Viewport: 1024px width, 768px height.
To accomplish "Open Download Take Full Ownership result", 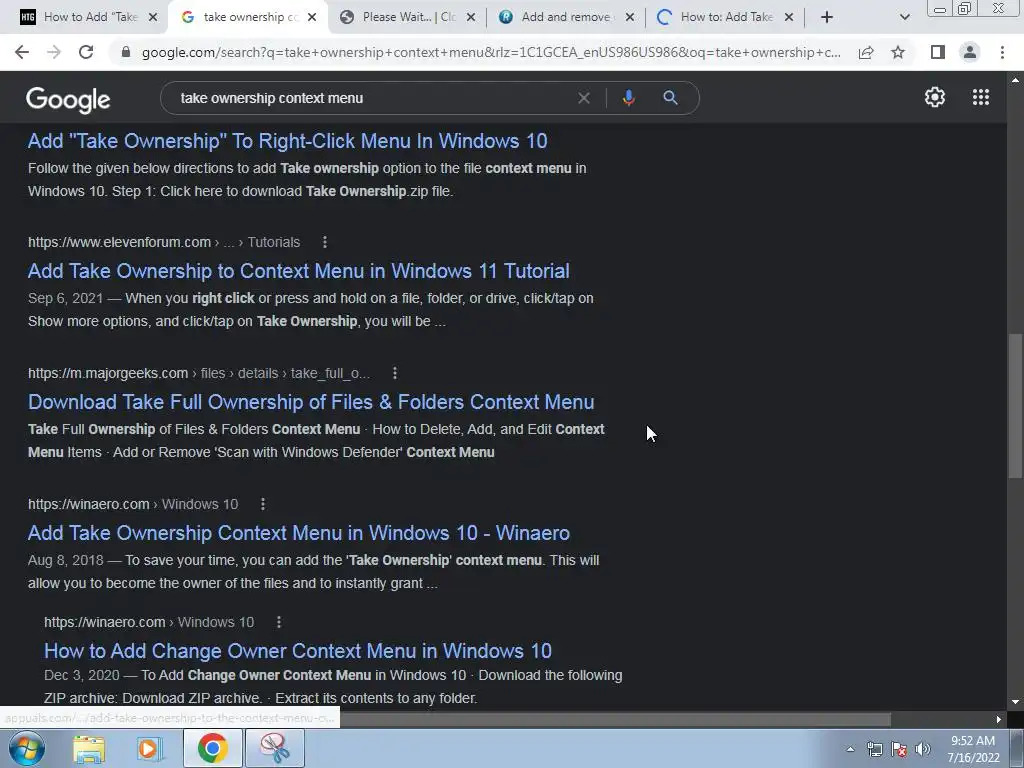I will pyautogui.click(x=311, y=402).
